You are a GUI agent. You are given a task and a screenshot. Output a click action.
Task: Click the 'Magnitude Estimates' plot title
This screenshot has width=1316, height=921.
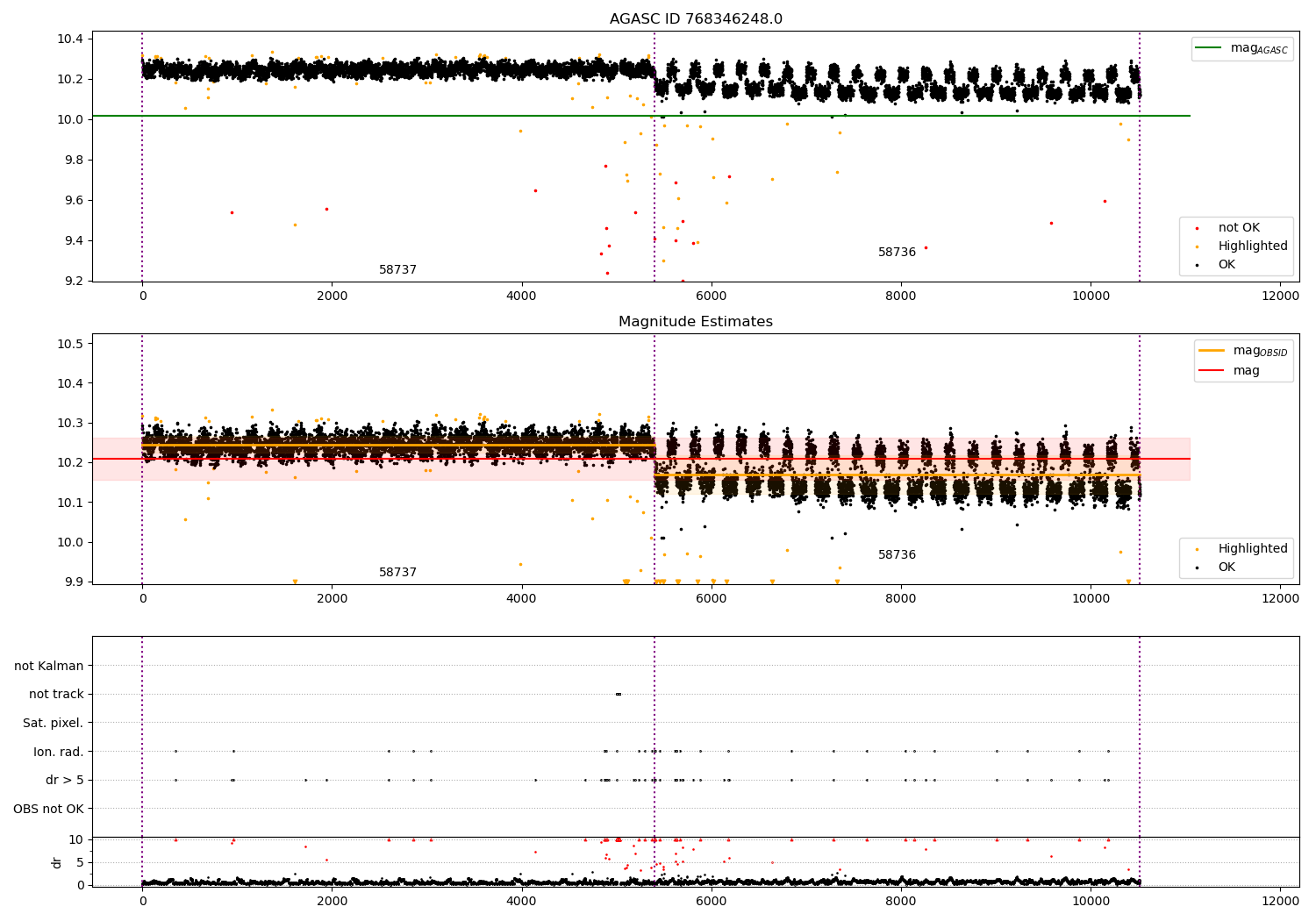point(696,322)
